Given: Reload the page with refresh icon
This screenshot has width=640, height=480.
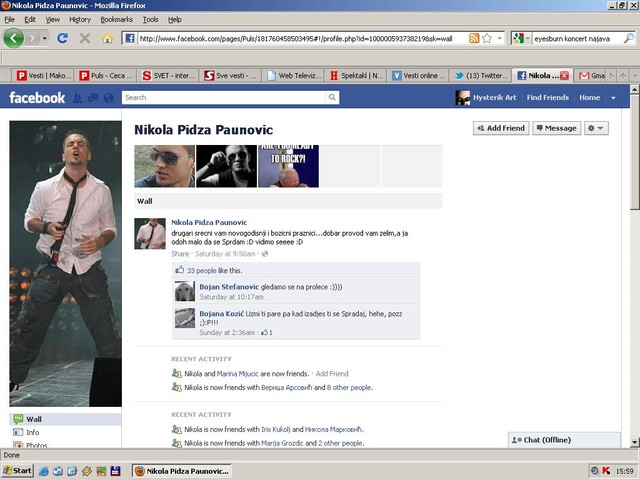Looking at the screenshot, I should (62, 38).
